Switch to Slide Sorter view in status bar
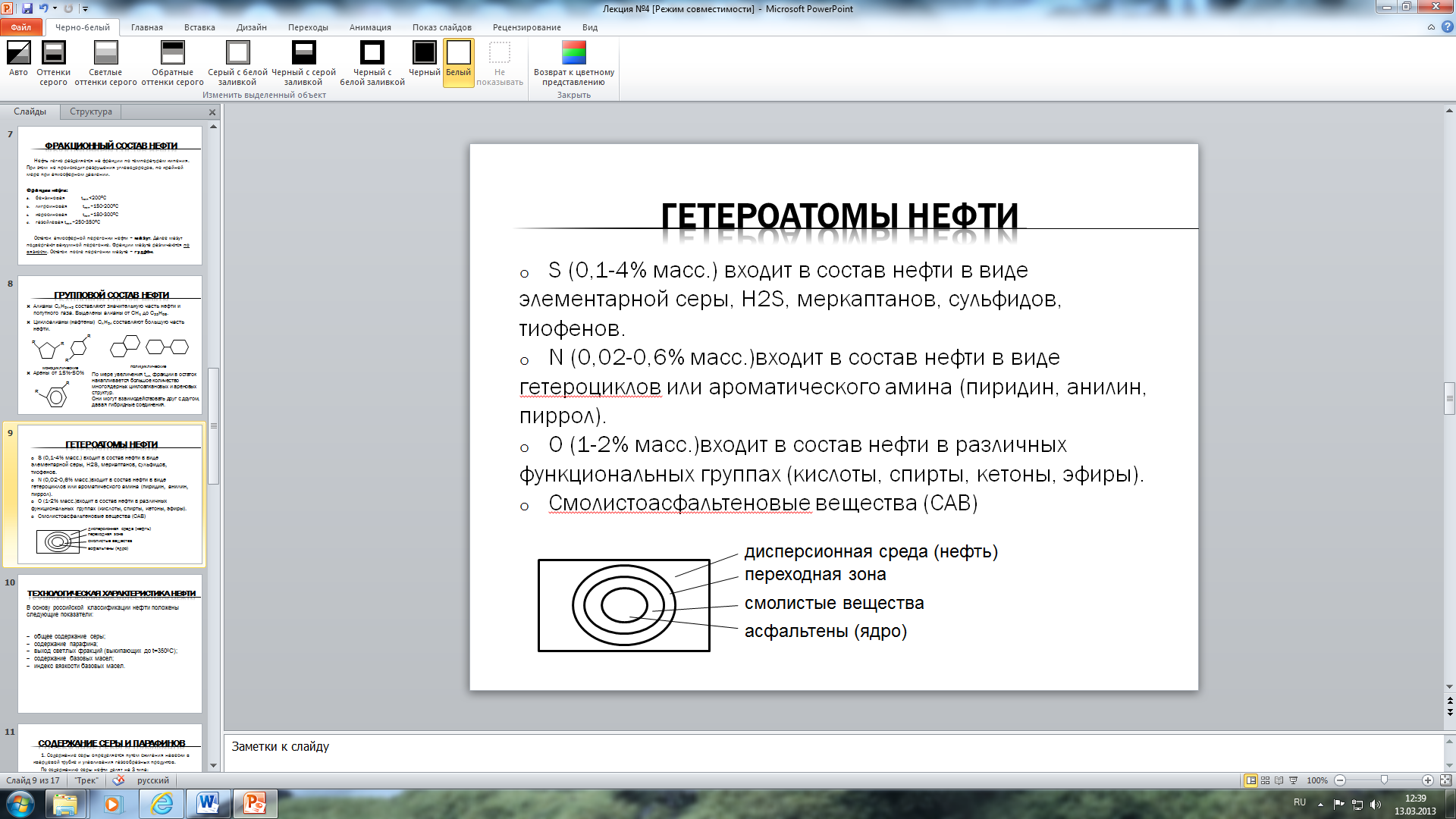The width and height of the screenshot is (1456, 819). click(1265, 780)
